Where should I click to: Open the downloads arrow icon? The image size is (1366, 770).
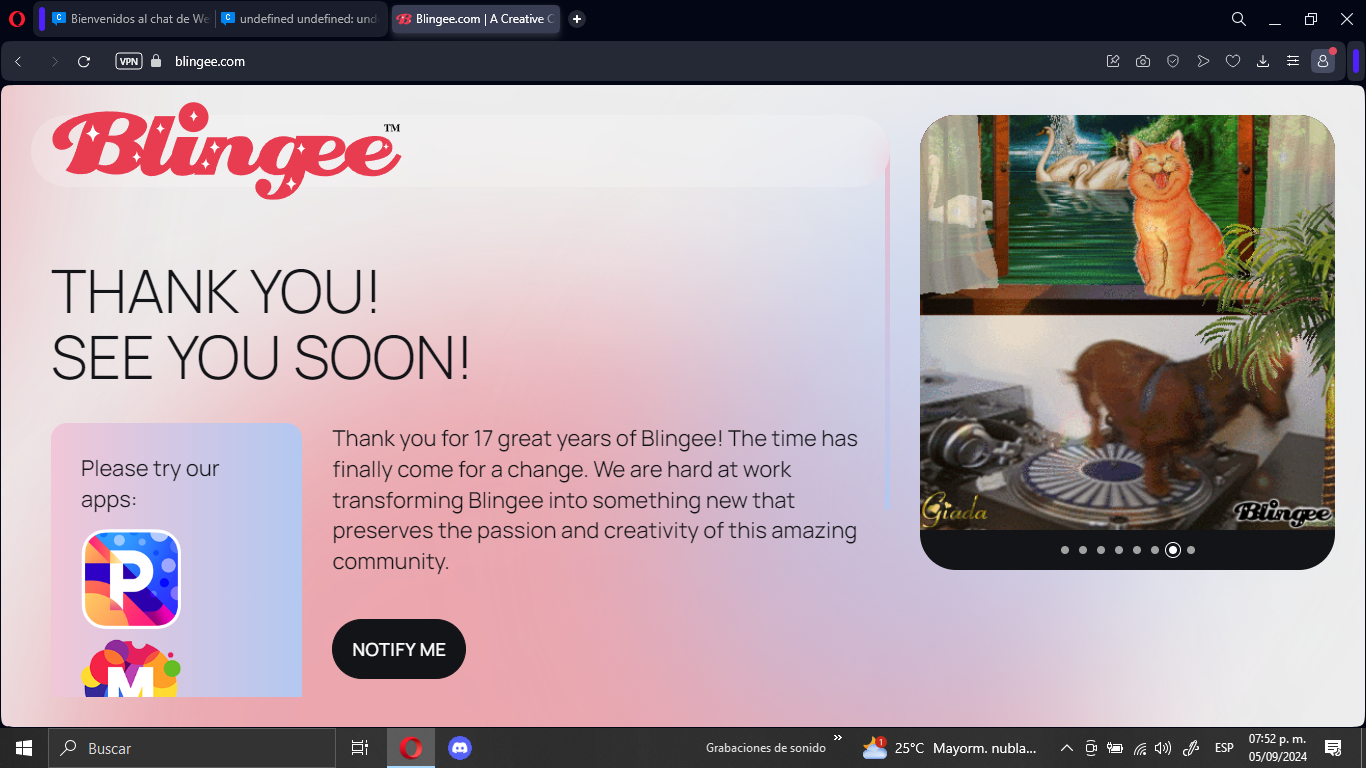tap(1263, 61)
